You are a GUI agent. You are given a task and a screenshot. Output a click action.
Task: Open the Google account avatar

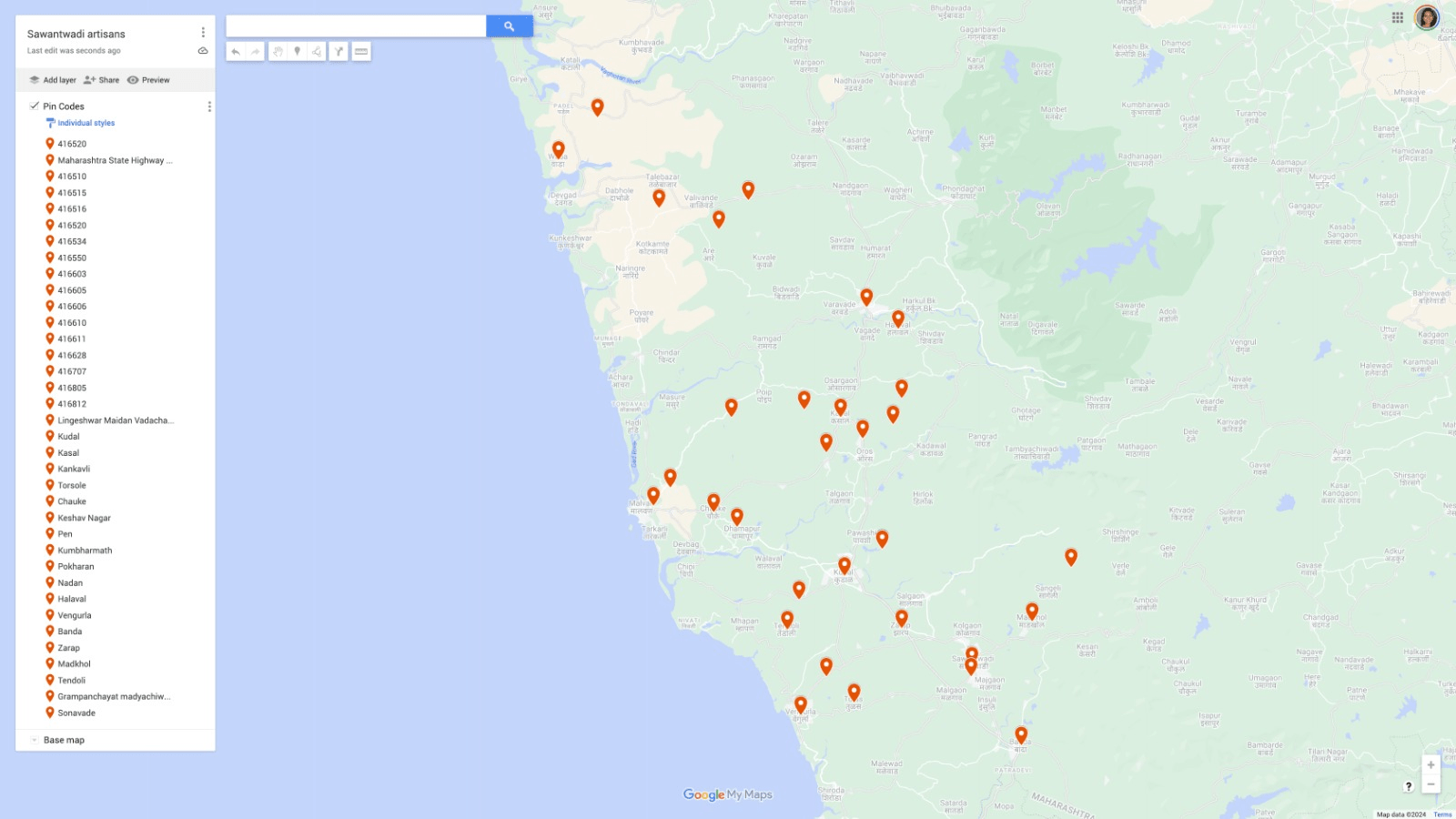pyautogui.click(x=1427, y=17)
